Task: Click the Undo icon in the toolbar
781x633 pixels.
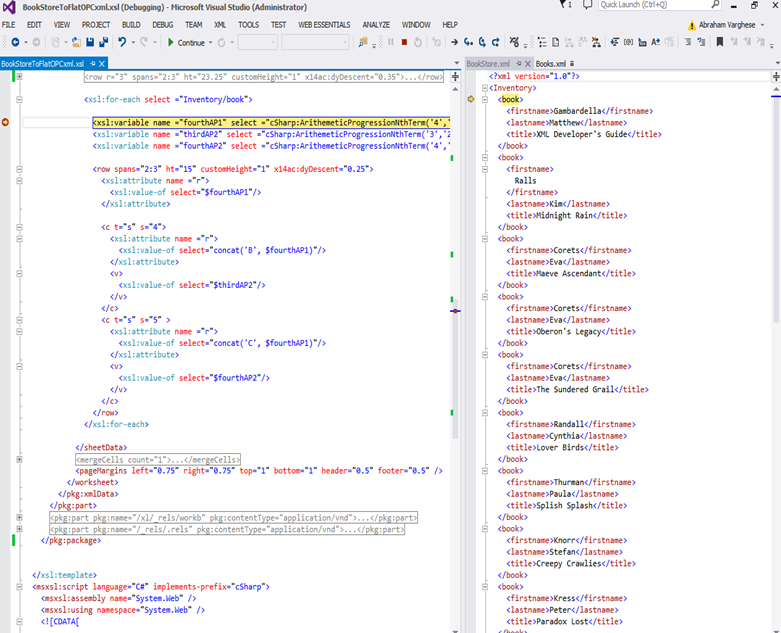Action: coord(122,42)
